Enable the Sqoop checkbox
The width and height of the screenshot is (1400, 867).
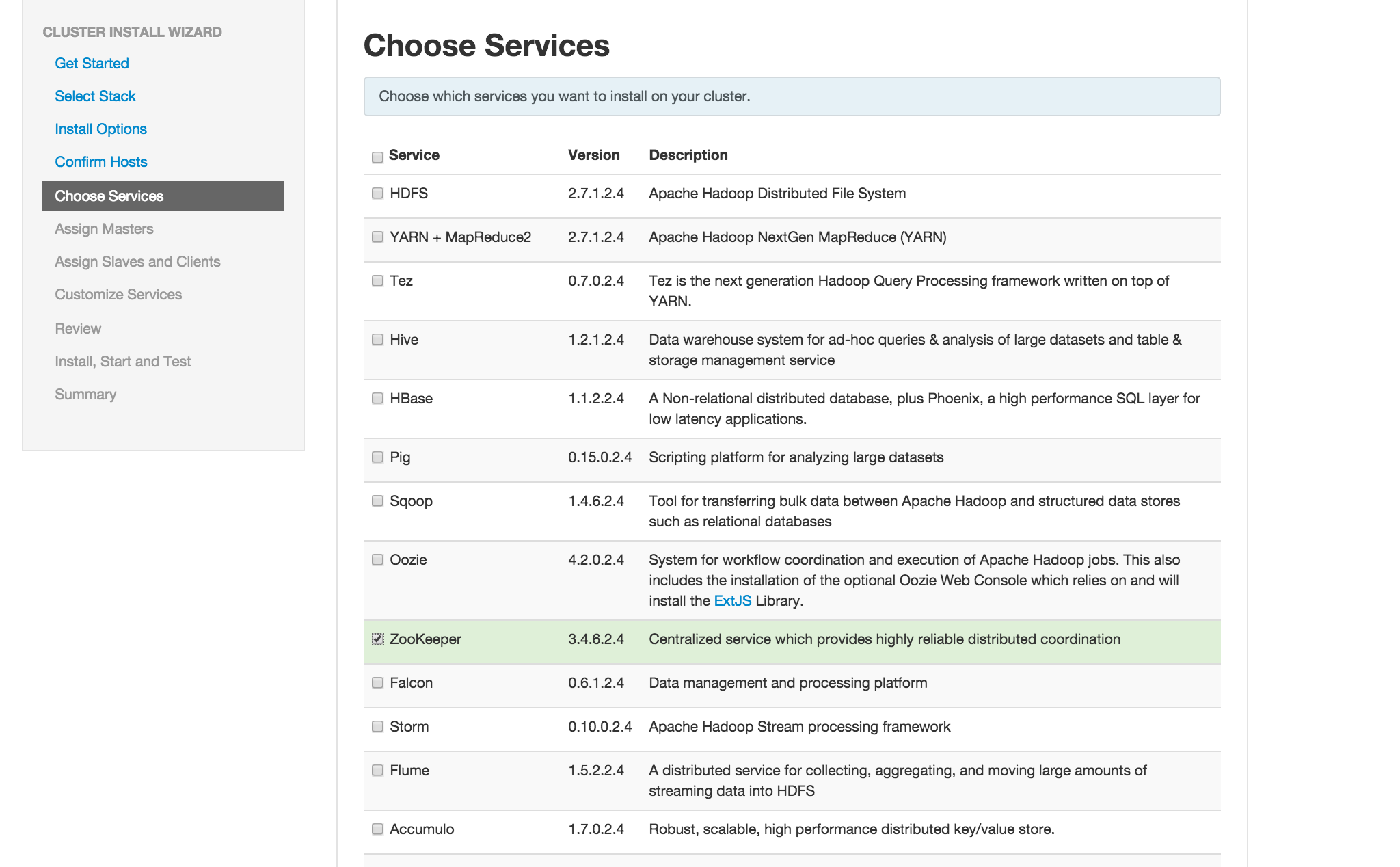tap(377, 501)
